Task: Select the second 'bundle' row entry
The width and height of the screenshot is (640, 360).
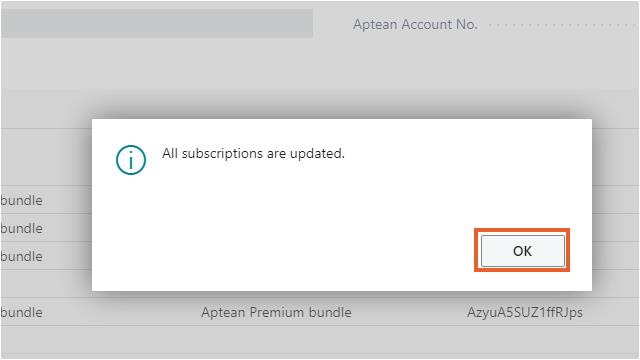Action: click(x=22, y=228)
